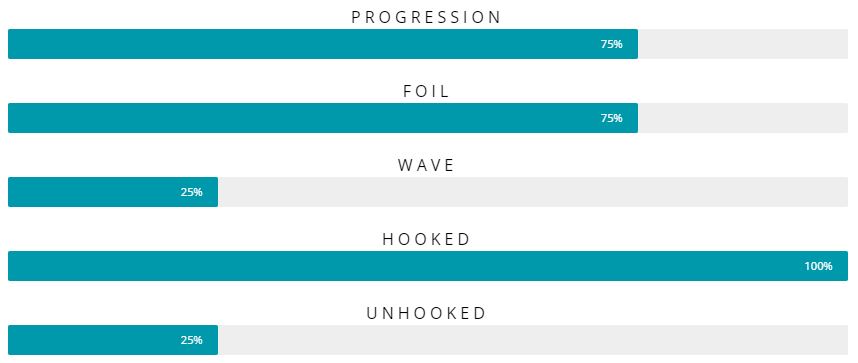Click the 25% label on Unhooked bar
858x363 pixels.
192,340
